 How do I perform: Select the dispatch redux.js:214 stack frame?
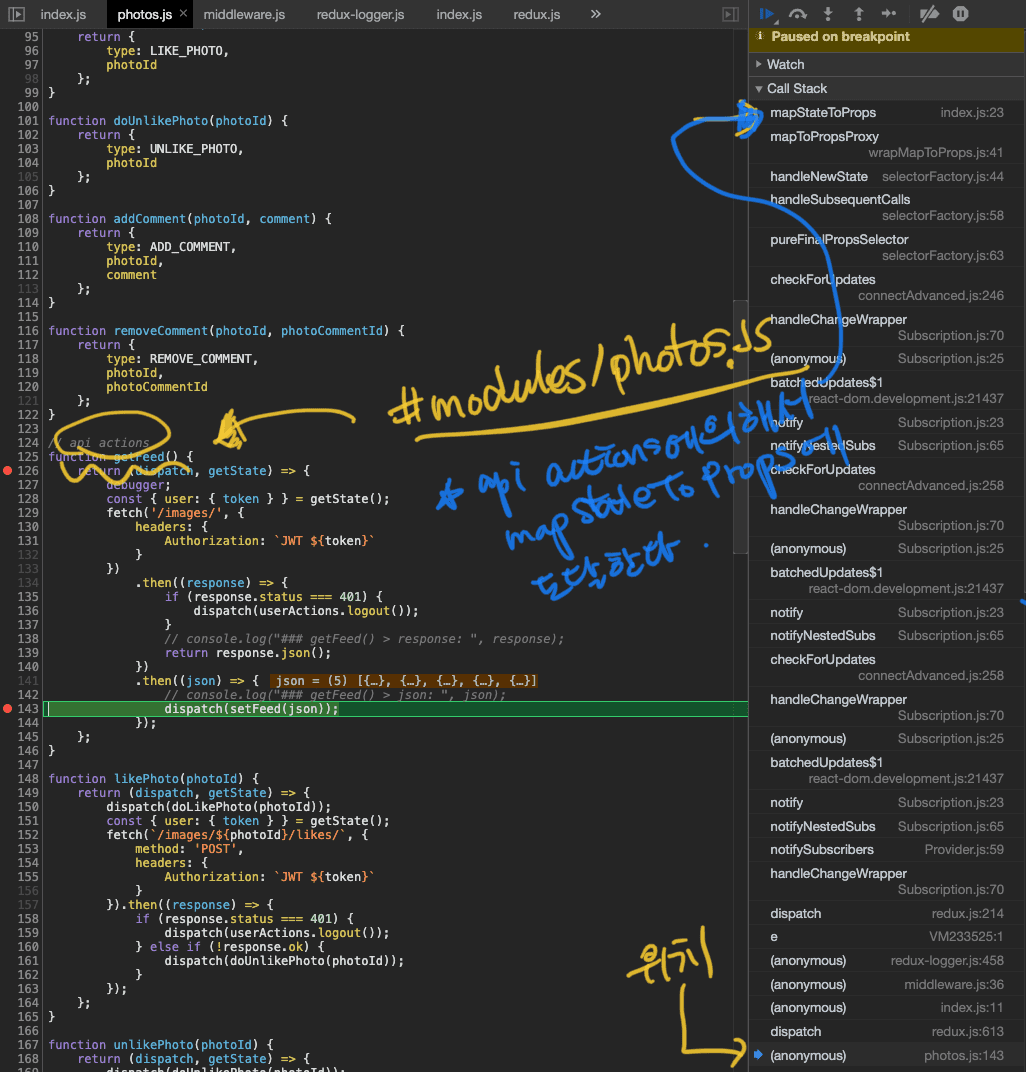(795, 914)
